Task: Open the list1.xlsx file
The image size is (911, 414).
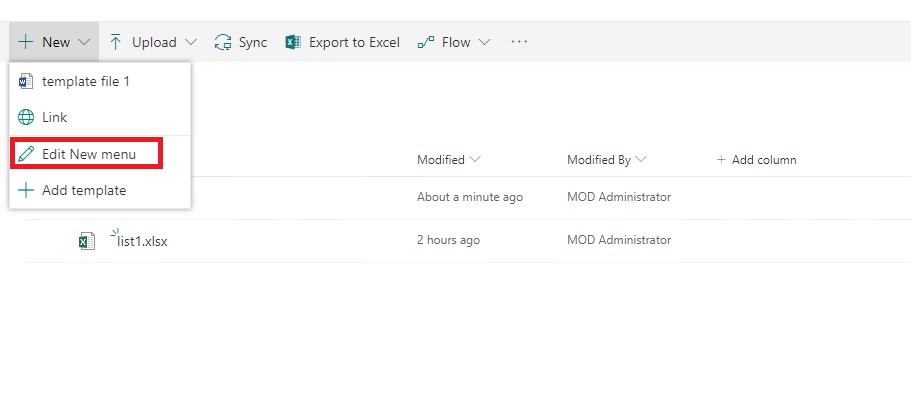Action: click(x=142, y=241)
